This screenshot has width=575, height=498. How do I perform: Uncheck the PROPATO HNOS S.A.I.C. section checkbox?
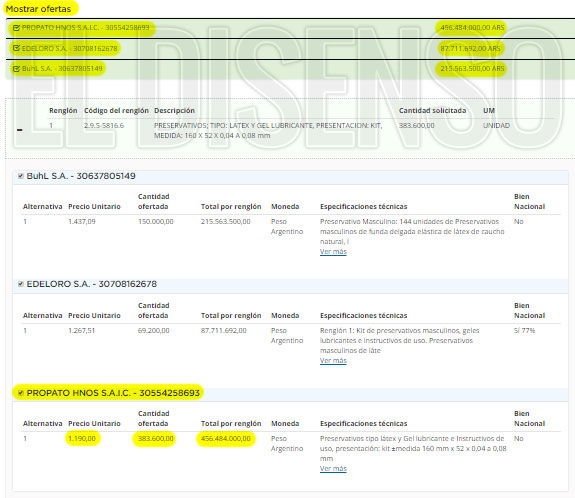pos(21,393)
